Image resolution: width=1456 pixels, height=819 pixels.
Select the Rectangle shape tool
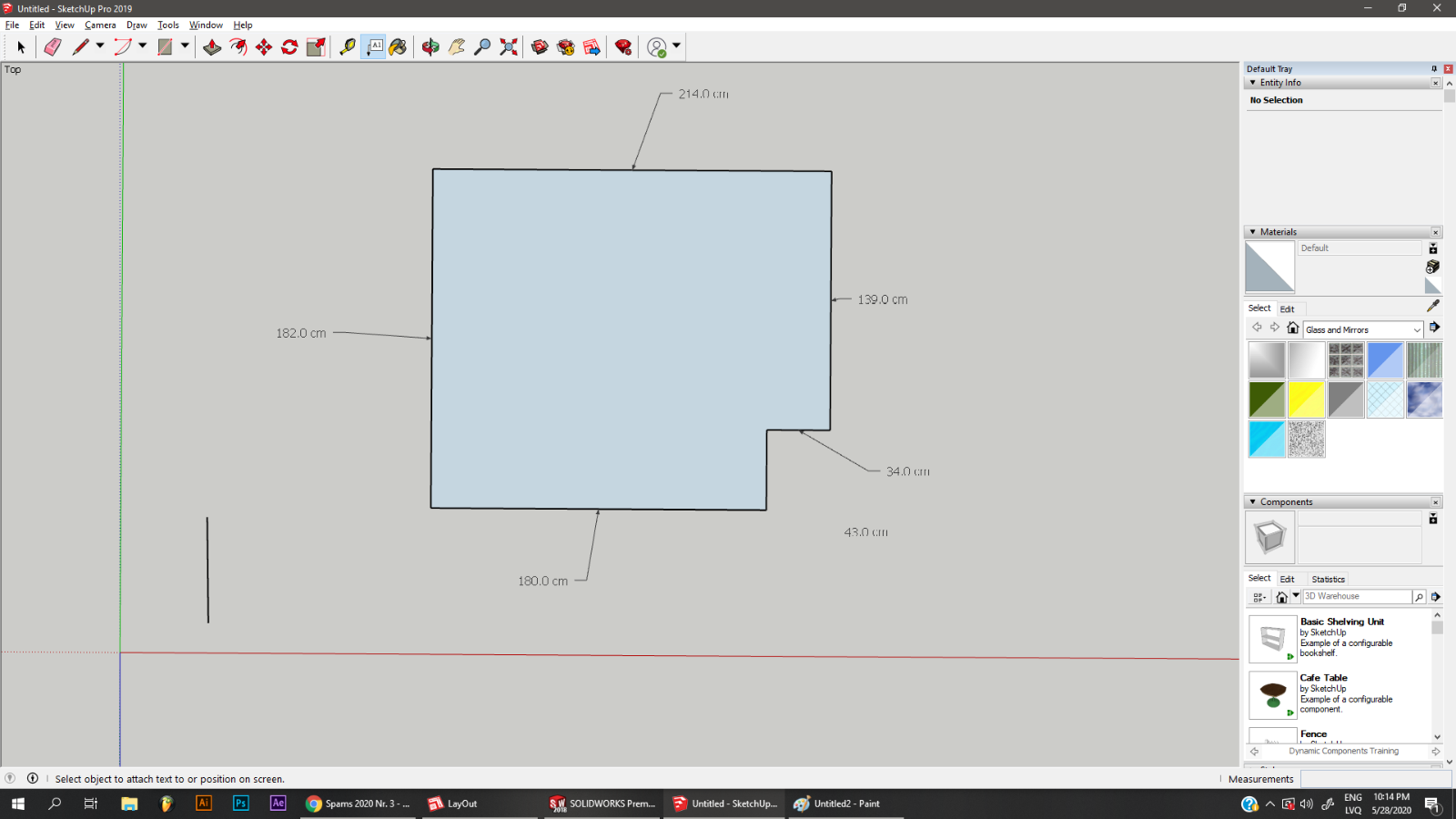point(165,47)
